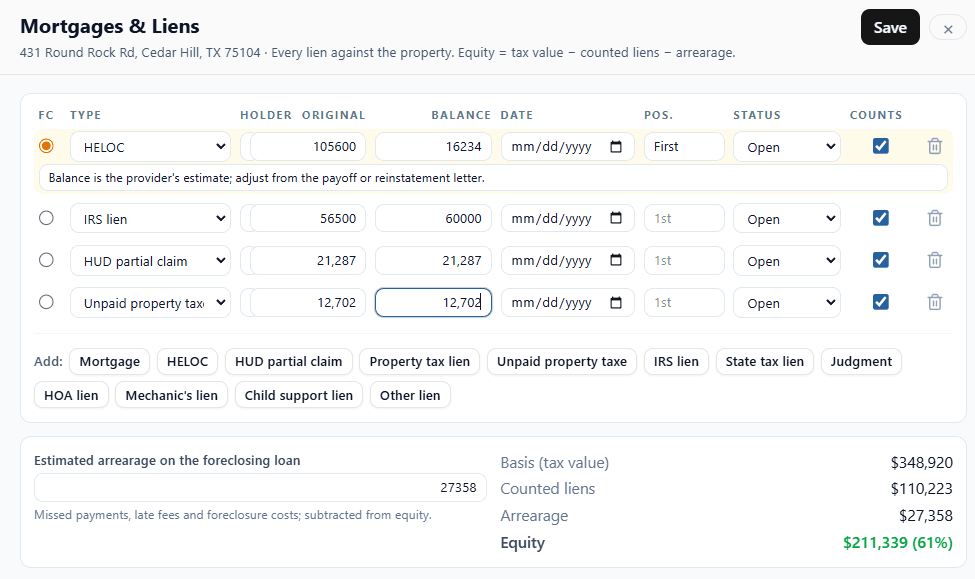
Task: Open calendar picker in IRS lien row
Action: 616,218
